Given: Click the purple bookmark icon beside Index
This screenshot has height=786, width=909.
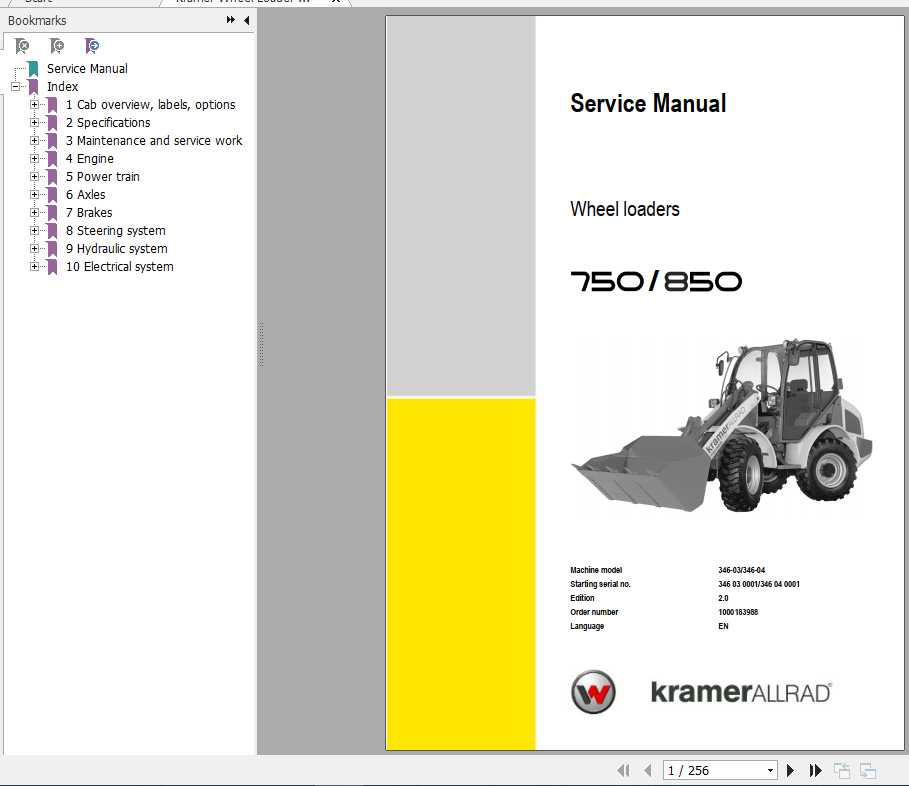Looking at the screenshot, I should (34, 87).
